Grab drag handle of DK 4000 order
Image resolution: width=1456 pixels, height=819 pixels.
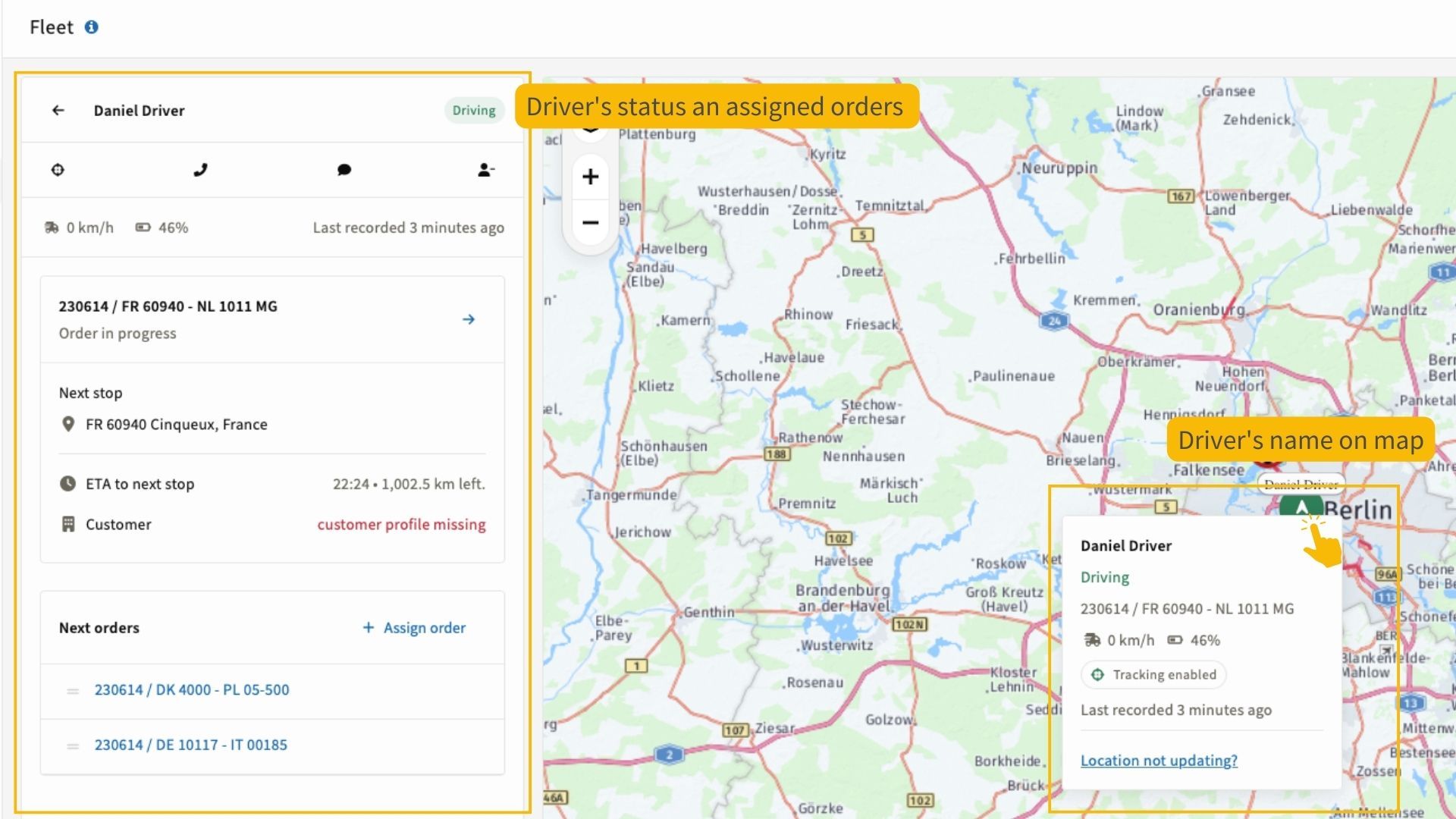(x=73, y=691)
